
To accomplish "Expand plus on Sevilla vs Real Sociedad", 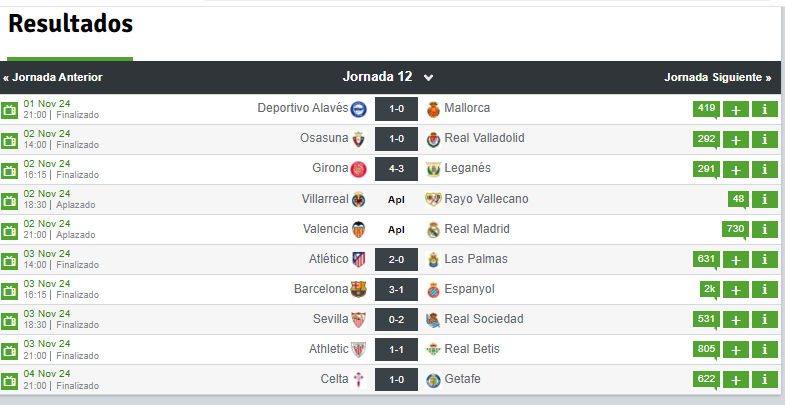I will [735, 319].
